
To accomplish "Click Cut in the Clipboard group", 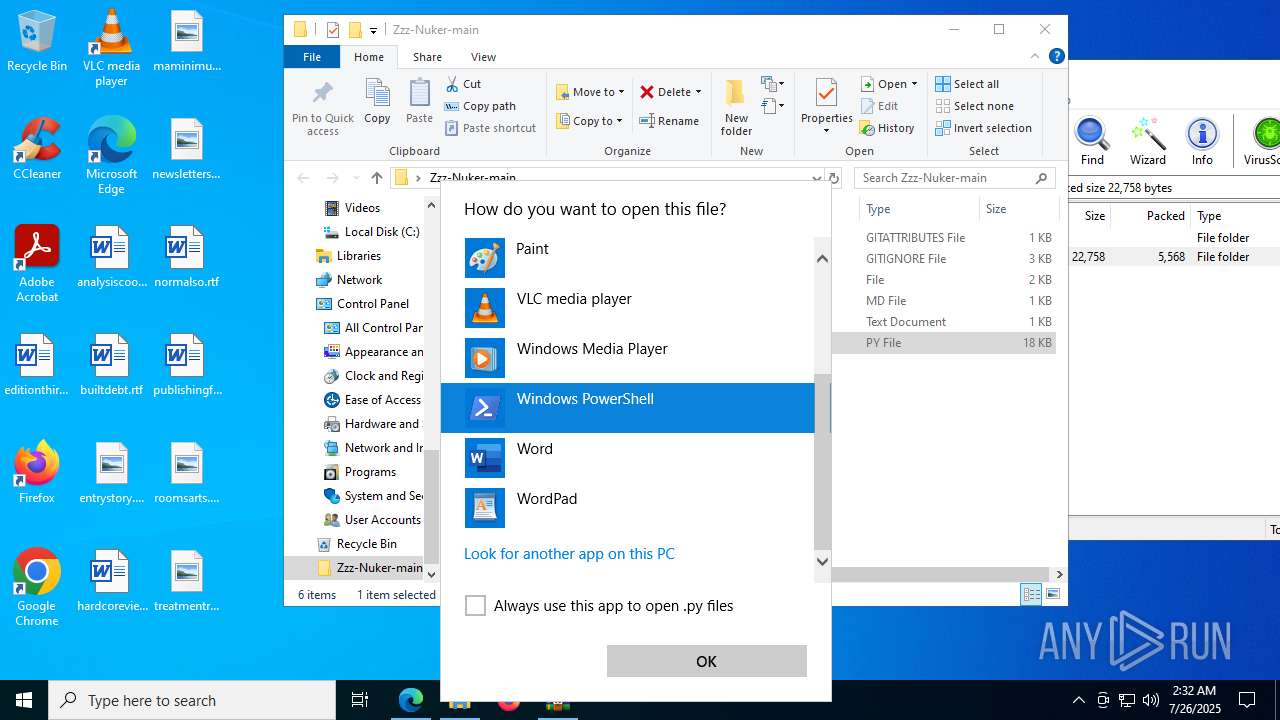I will click(463, 84).
